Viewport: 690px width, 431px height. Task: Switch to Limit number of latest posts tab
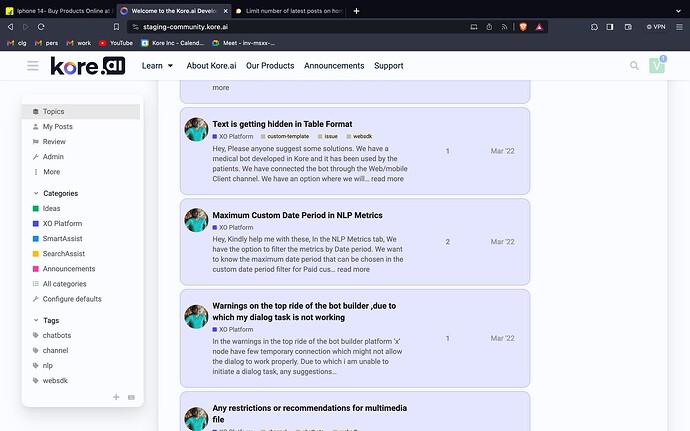point(289,11)
